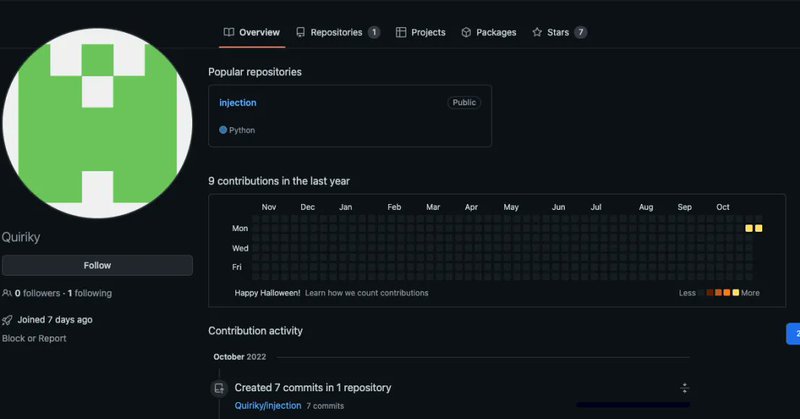Click the Packages cube icon

click(466, 32)
